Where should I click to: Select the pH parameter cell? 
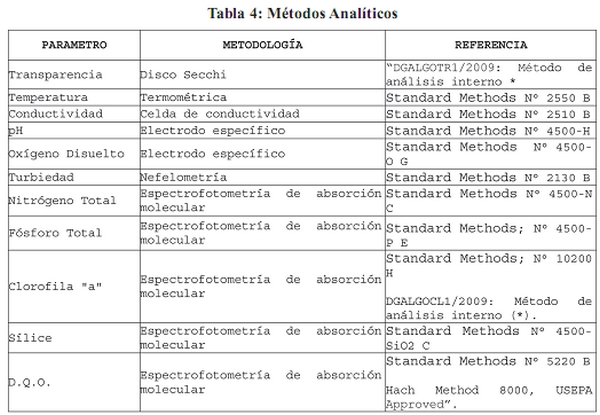[14, 130]
